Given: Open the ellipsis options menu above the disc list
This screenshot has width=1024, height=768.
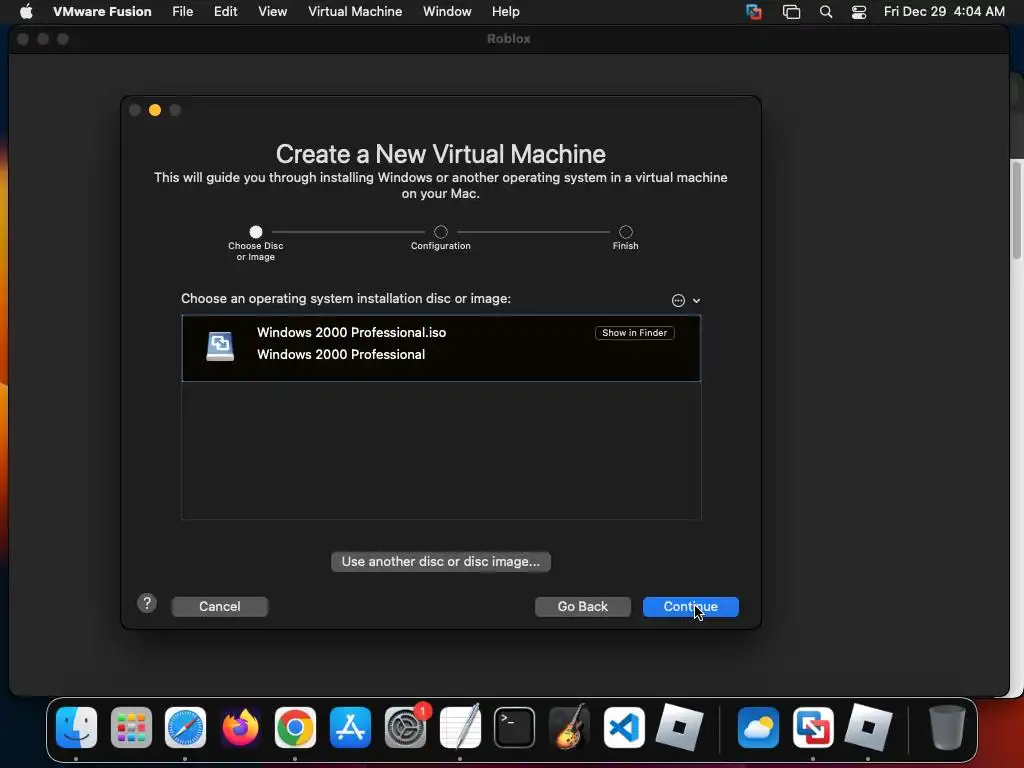Looking at the screenshot, I should (x=679, y=300).
